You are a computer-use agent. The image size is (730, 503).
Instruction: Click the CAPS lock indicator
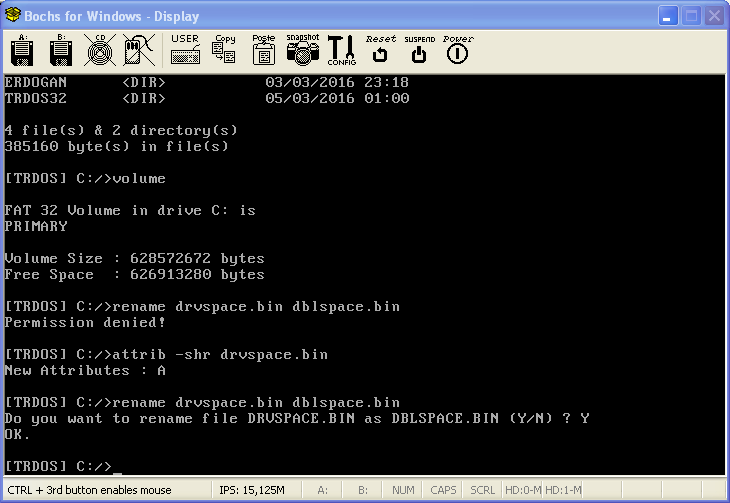tap(443, 490)
